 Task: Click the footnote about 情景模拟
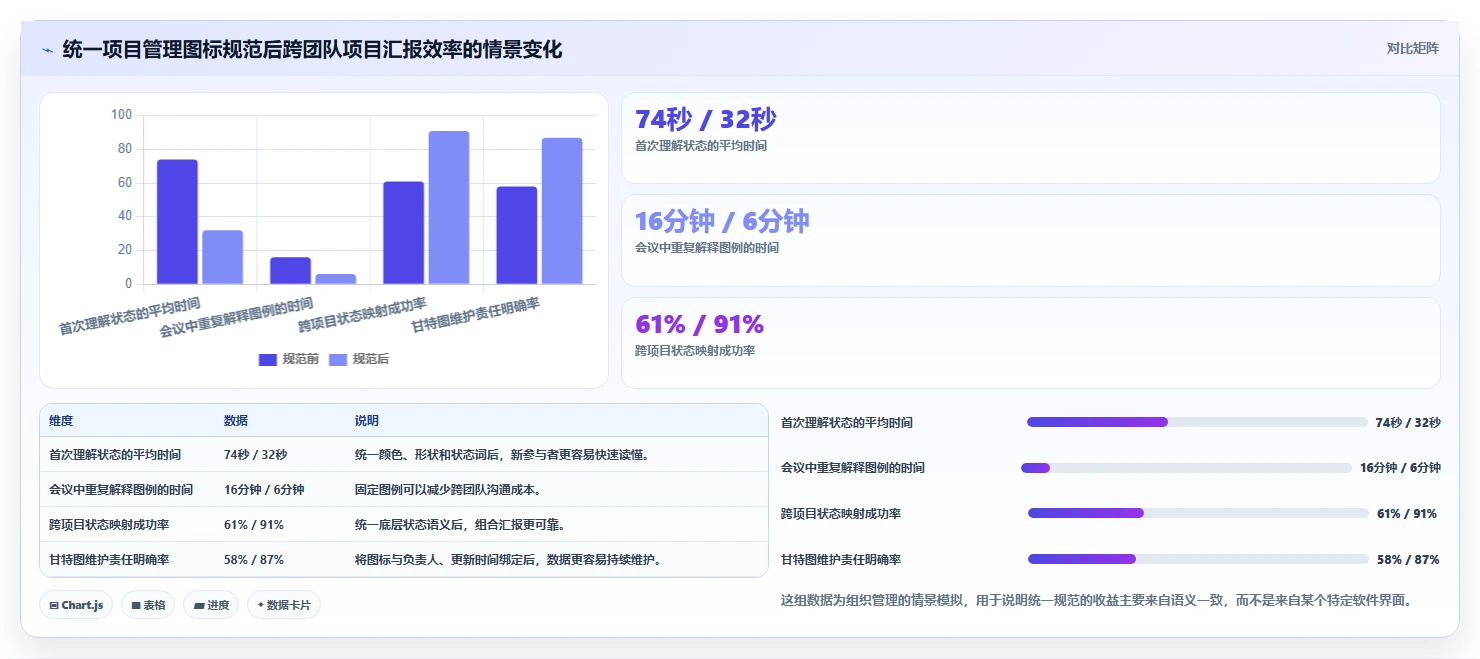pos(1096,601)
